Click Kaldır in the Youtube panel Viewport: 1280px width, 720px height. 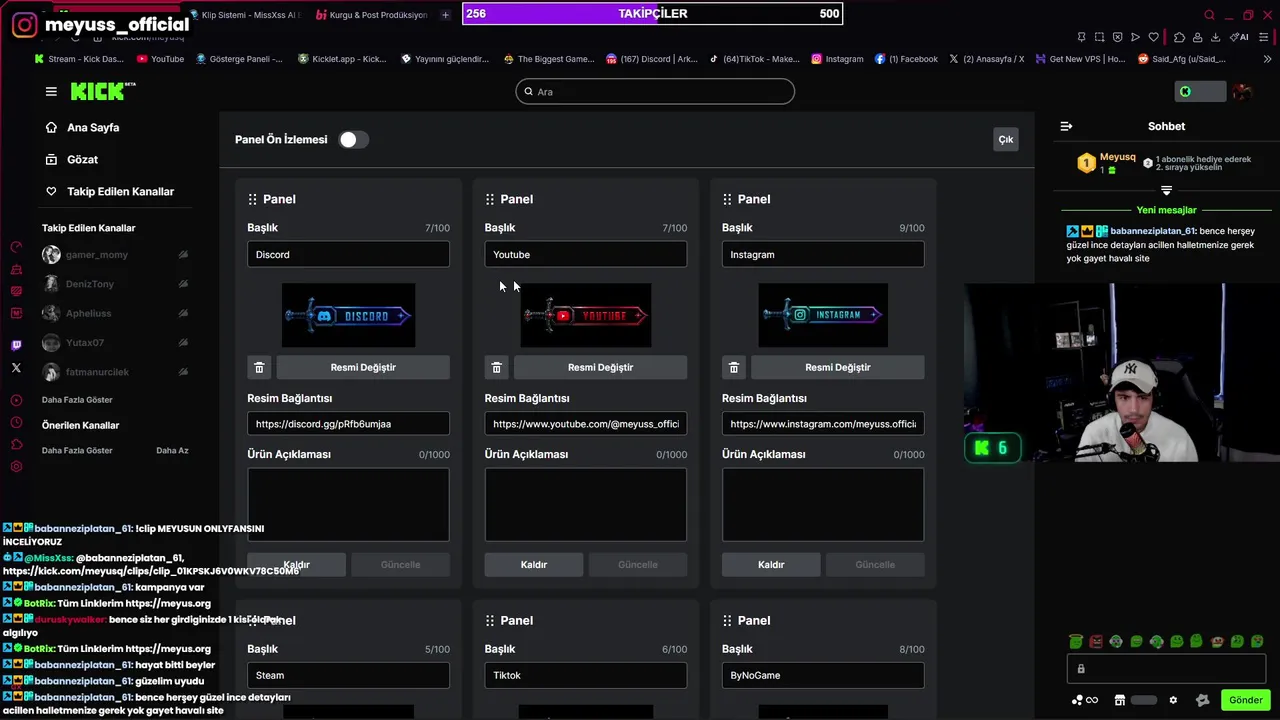(534, 565)
